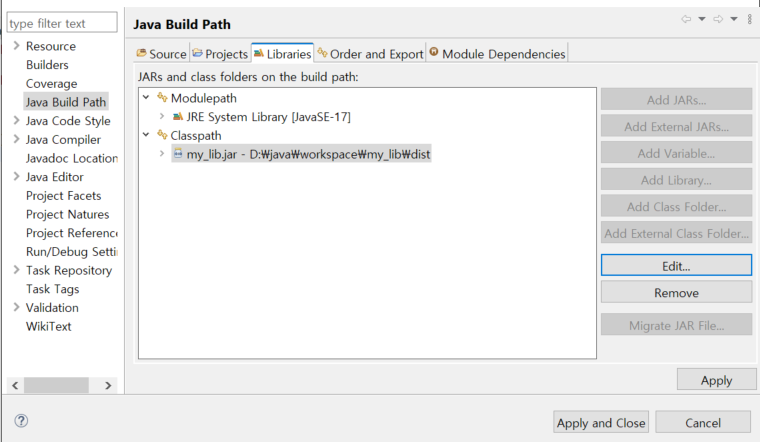
Task: Open the Order and Export tab
Action: (x=370, y=54)
